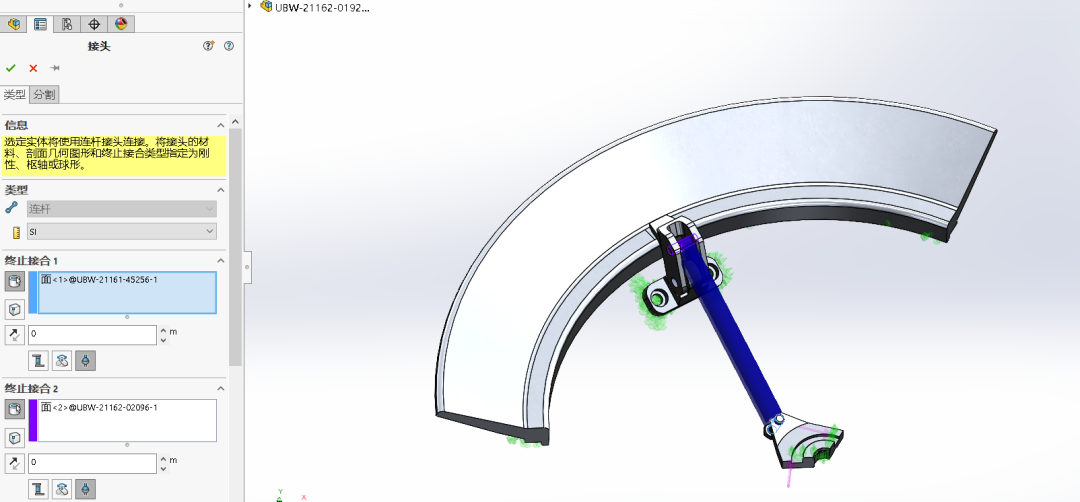
Task: Select the 类型 tab
Action: point(15,94)
